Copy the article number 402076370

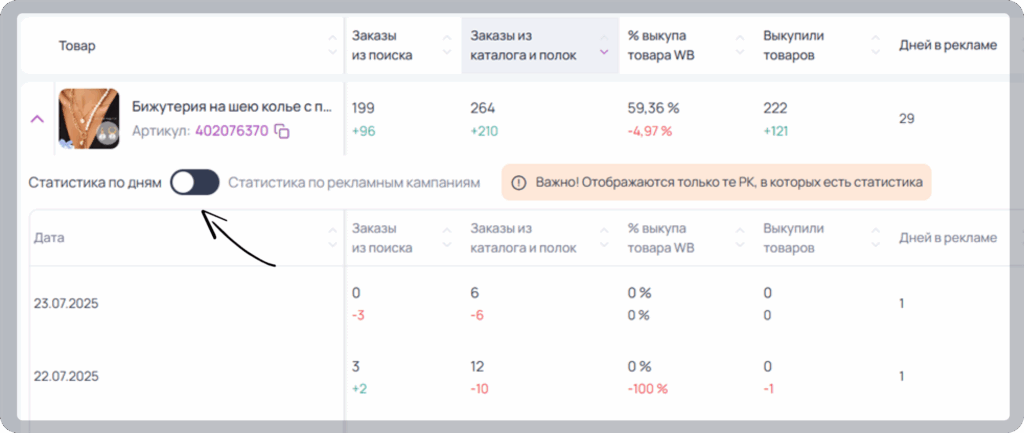[x=282, y=131]
